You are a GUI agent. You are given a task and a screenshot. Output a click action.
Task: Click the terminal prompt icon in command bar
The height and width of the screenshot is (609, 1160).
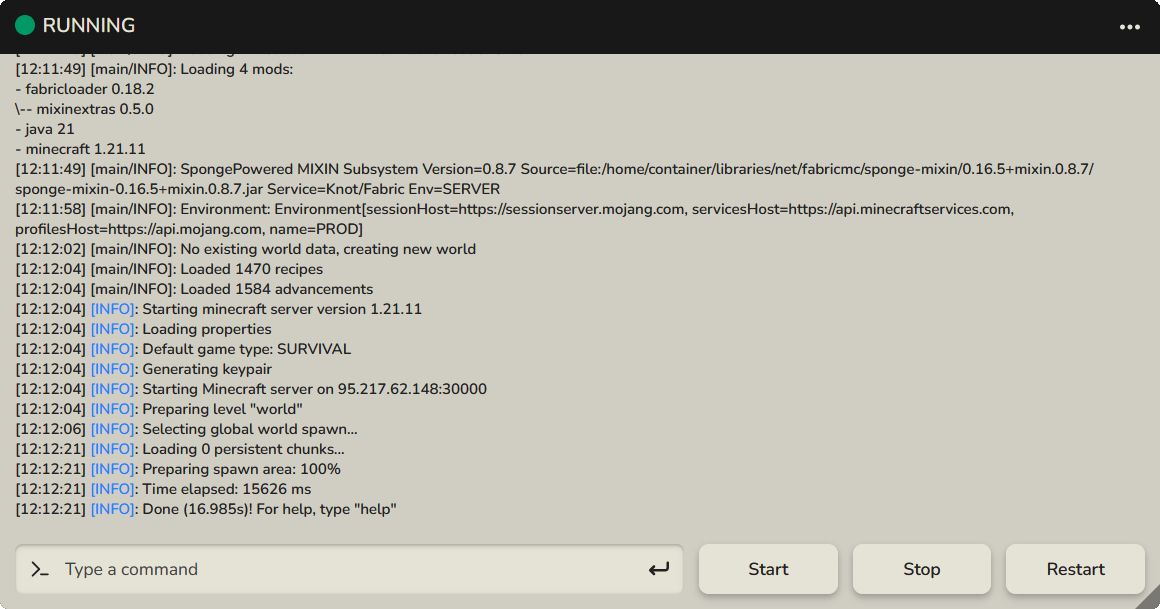40,570
